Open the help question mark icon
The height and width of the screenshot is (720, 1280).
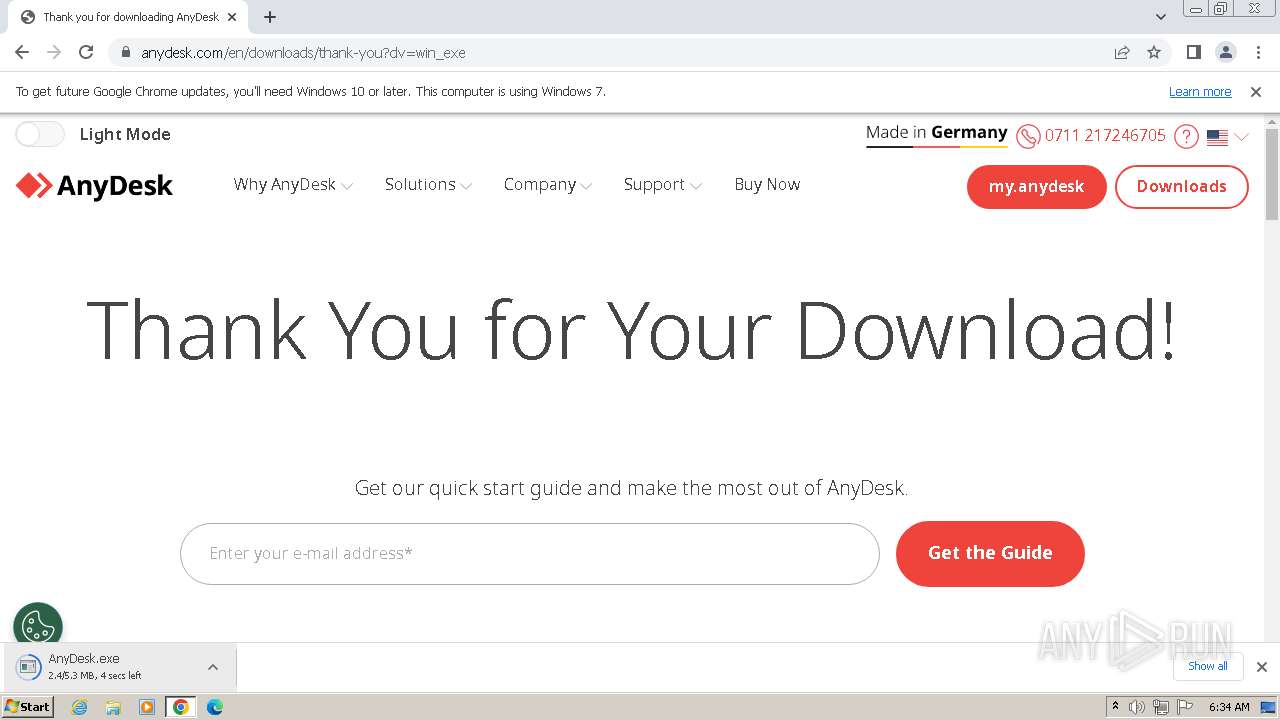click(x=1186, y=136)
